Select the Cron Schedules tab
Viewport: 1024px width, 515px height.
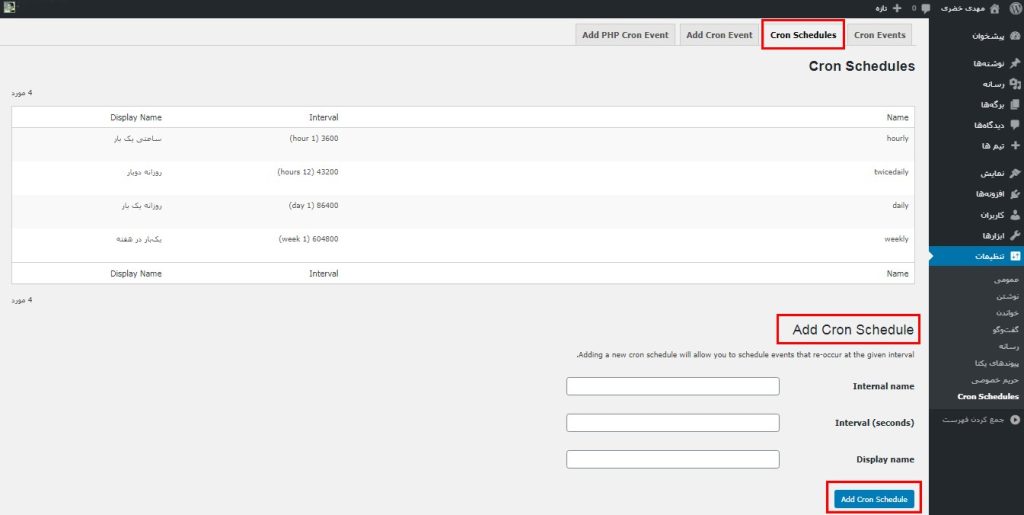click(x=803, y=35)
